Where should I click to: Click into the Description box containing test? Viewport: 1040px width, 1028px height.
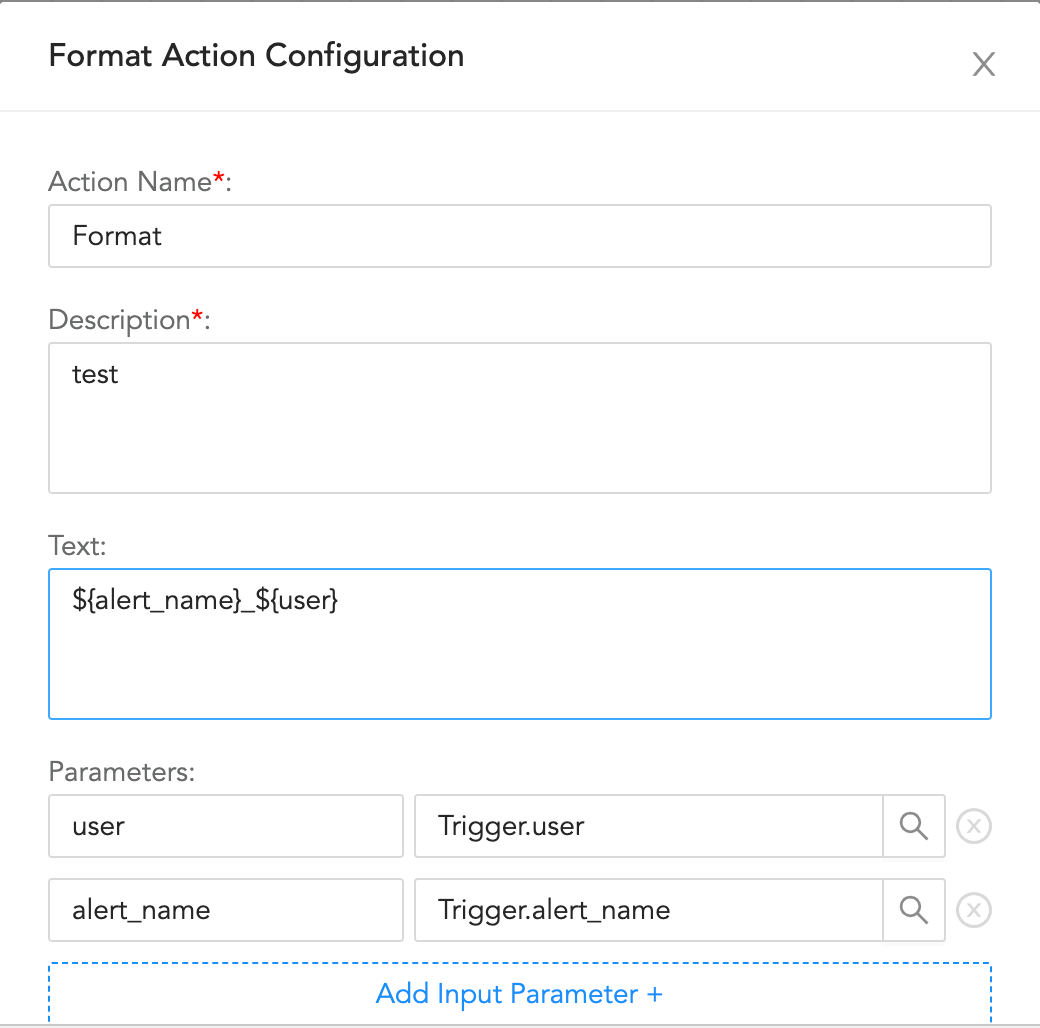click(519, 418)
